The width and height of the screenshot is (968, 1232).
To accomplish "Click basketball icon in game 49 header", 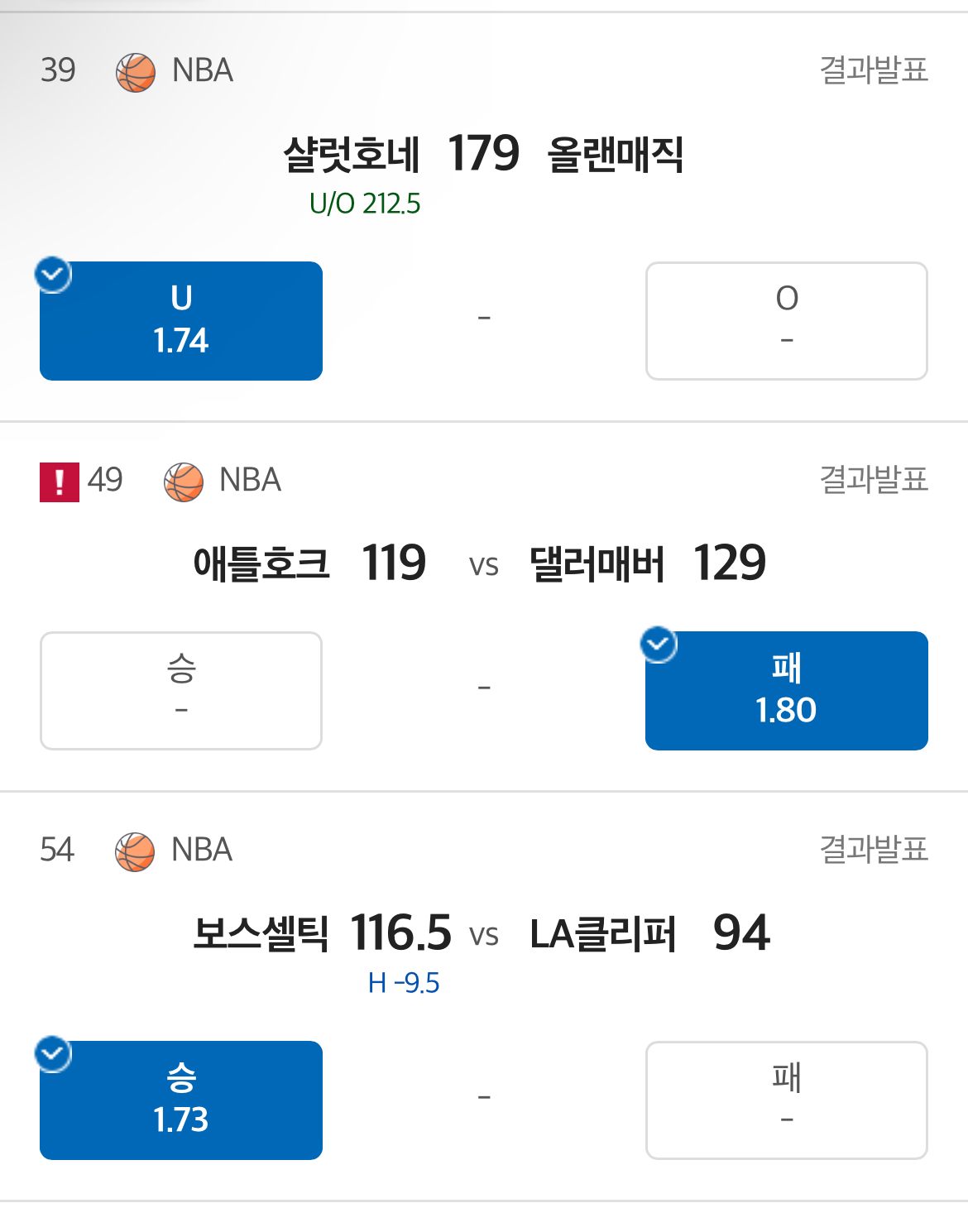I will [184, 482].
